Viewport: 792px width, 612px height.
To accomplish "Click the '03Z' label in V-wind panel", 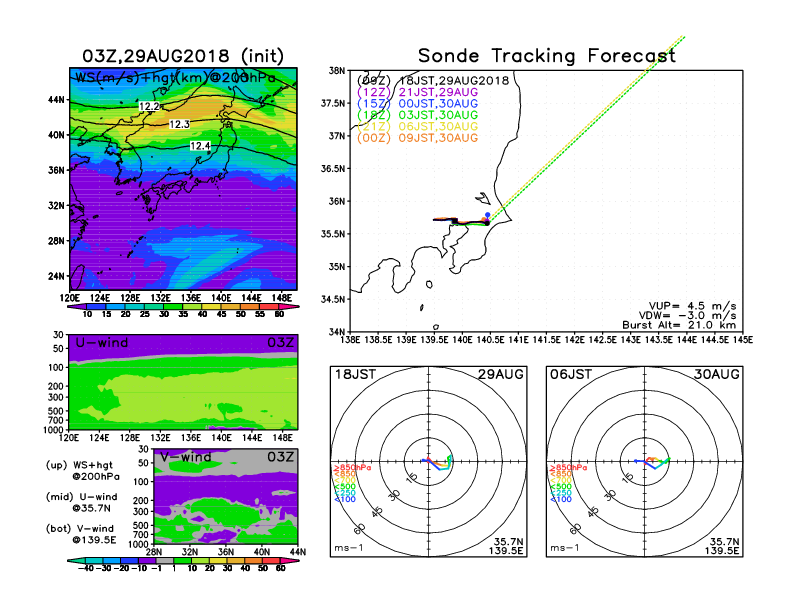I will 280,457.
